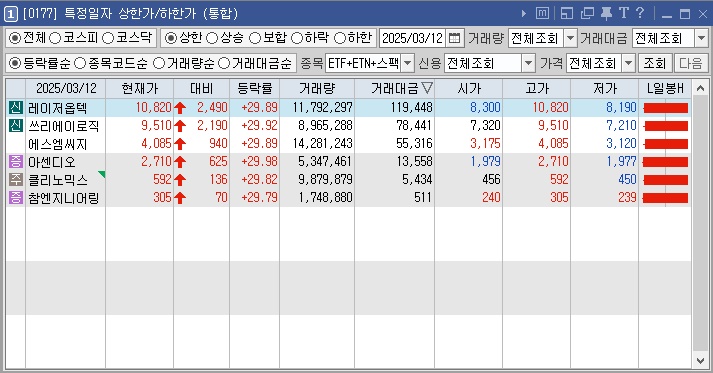
Task: Click the volume value 14,281,243
Action: (x=322, y=144)
